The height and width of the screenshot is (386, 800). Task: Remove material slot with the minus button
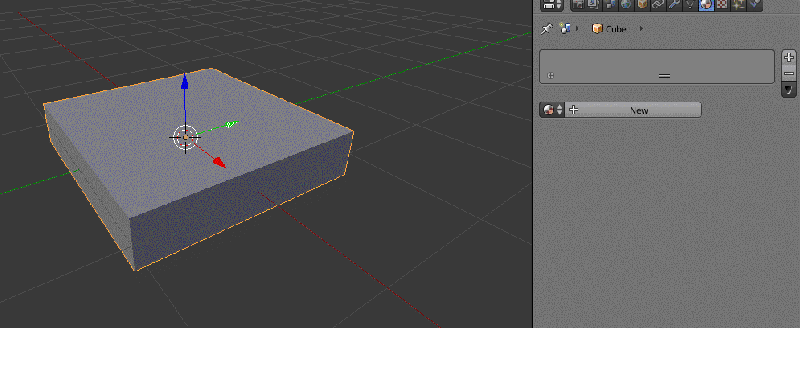(789, 73)
